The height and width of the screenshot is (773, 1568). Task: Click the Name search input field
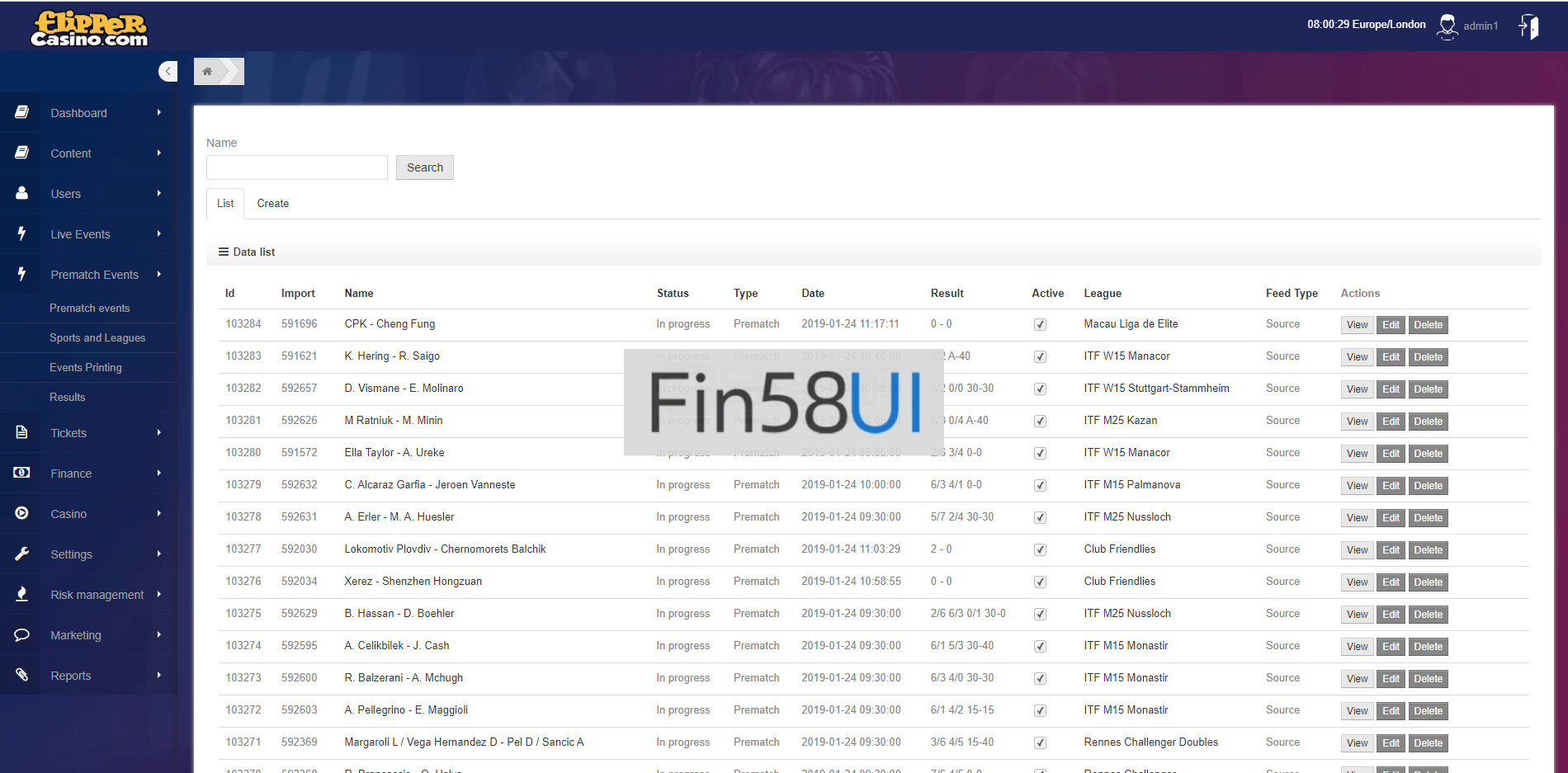coord(296,167)
